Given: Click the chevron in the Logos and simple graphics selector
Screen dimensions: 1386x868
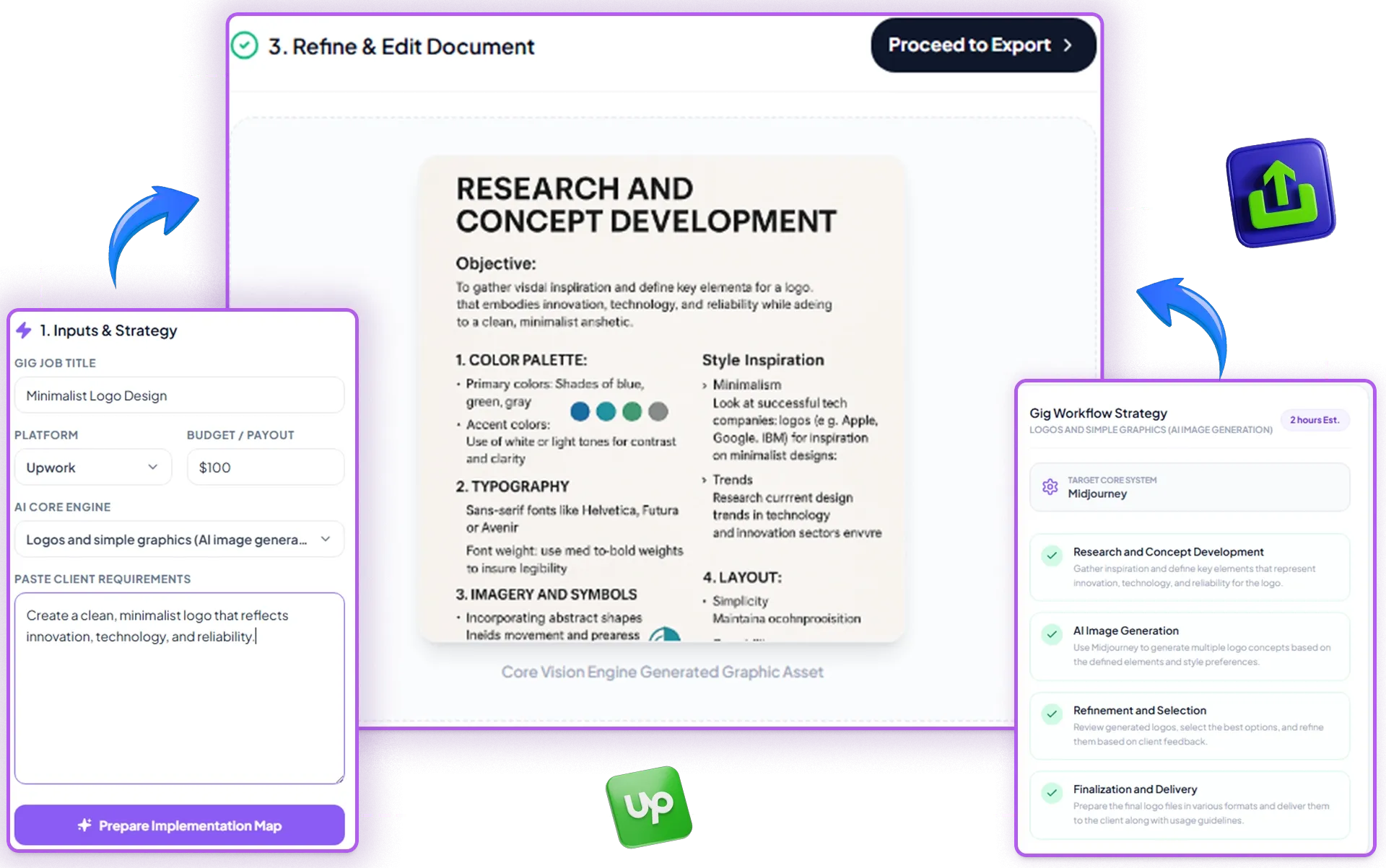Looking at the screenshot, I should [x=326, y=539].
